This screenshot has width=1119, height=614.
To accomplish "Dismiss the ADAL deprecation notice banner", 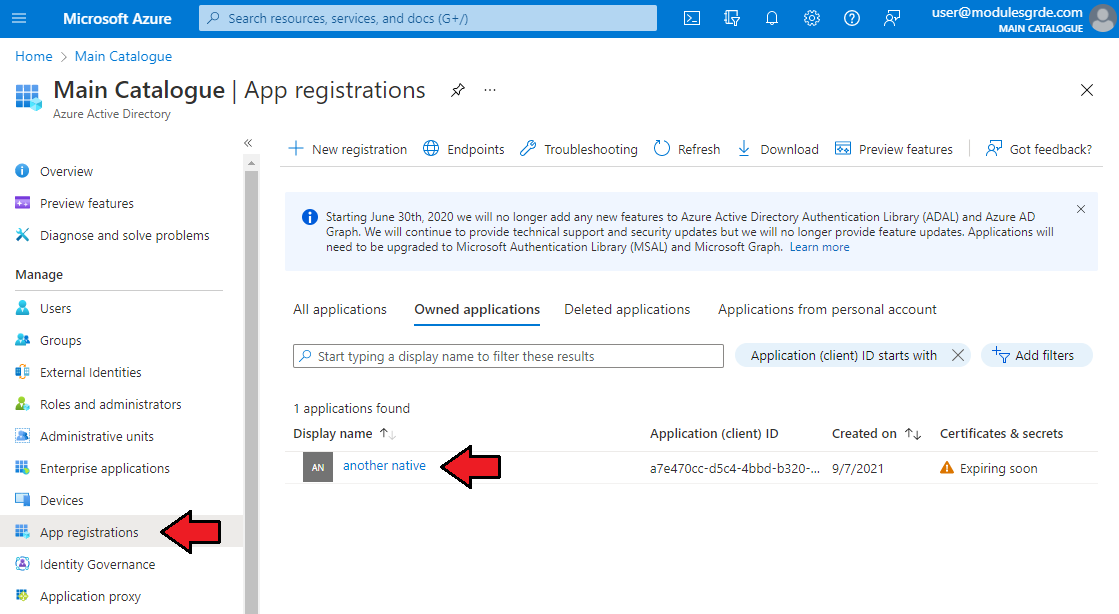I will pos(1080,209).
